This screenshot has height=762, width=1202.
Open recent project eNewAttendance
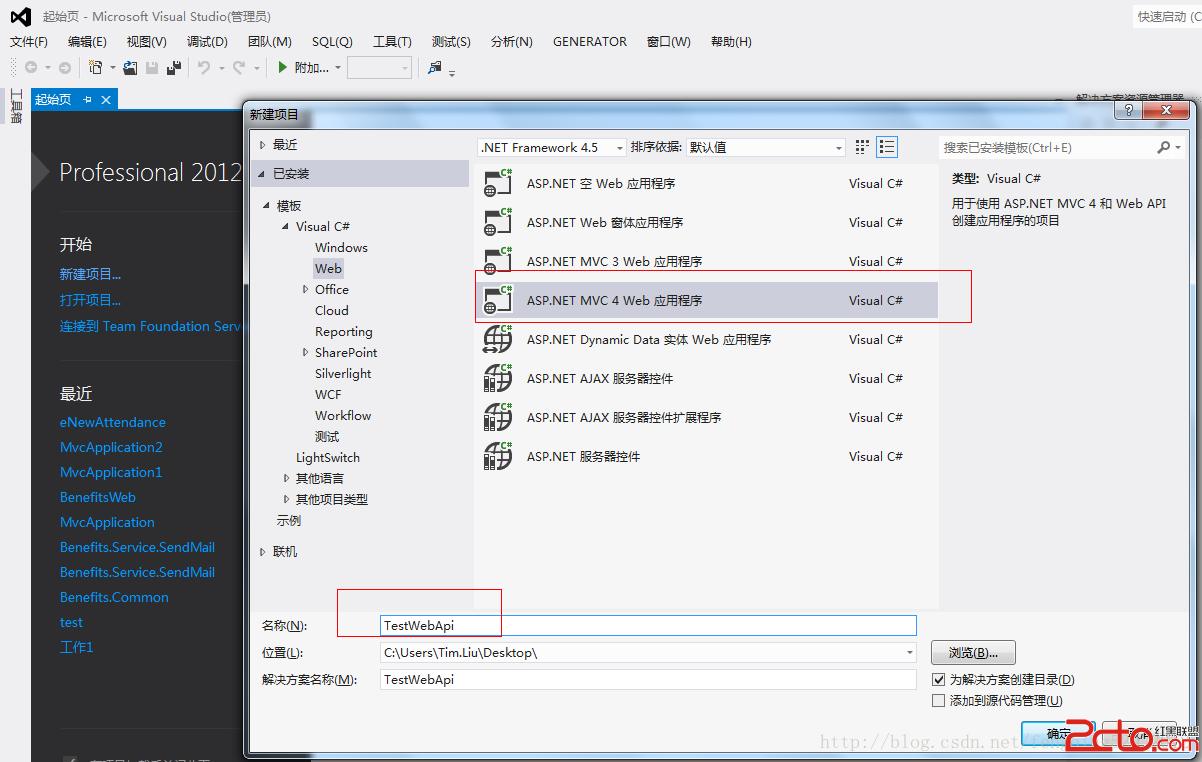(x=113, y=422)
